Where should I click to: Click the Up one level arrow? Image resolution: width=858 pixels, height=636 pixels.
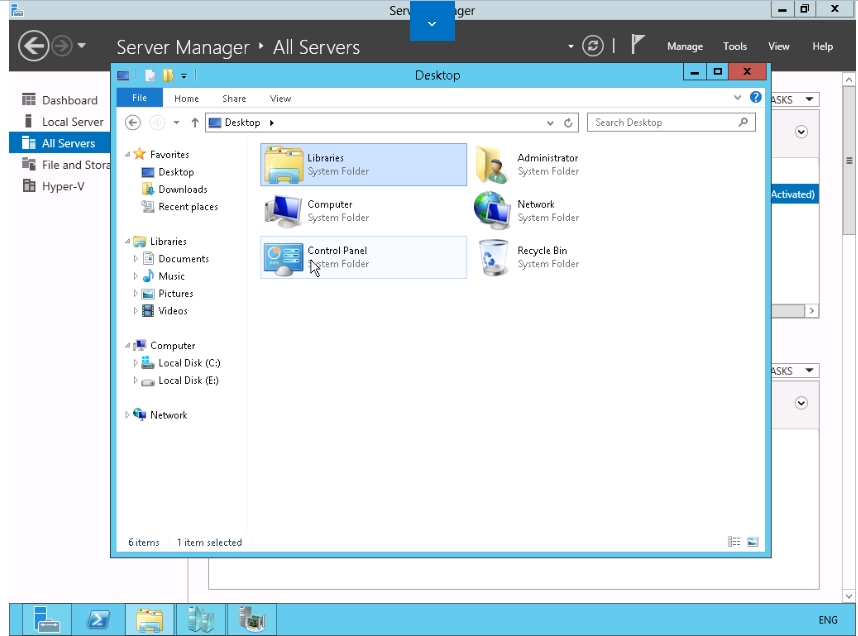click(x=195, y=123)
